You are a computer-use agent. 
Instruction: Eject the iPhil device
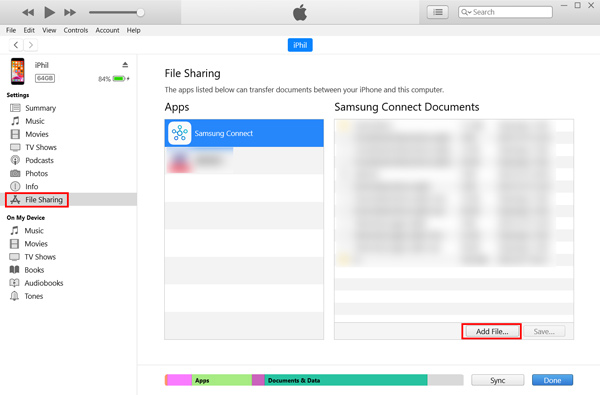pos(125,65)
